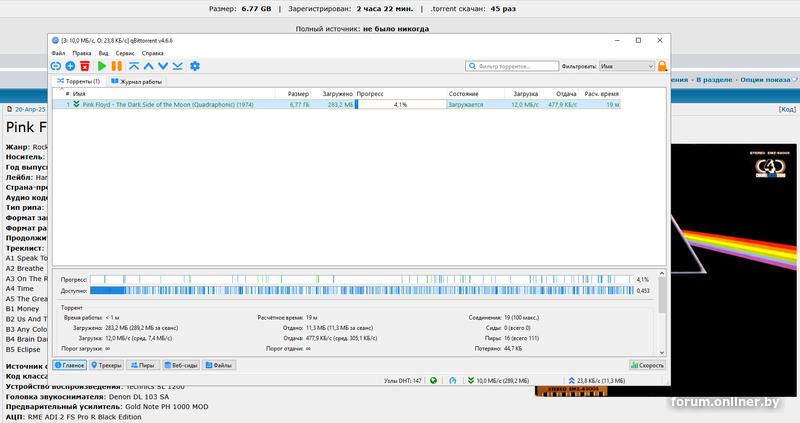
Task: Focus the Фильтр торрентов search field
Action: (x=512, y=66)
